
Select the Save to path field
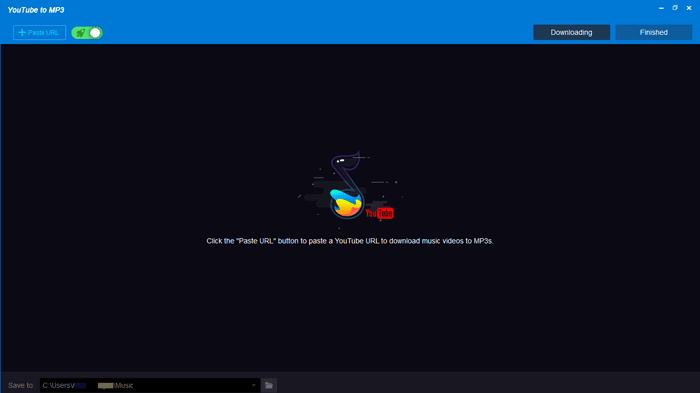pyautogui.click(x=150, y=385)
